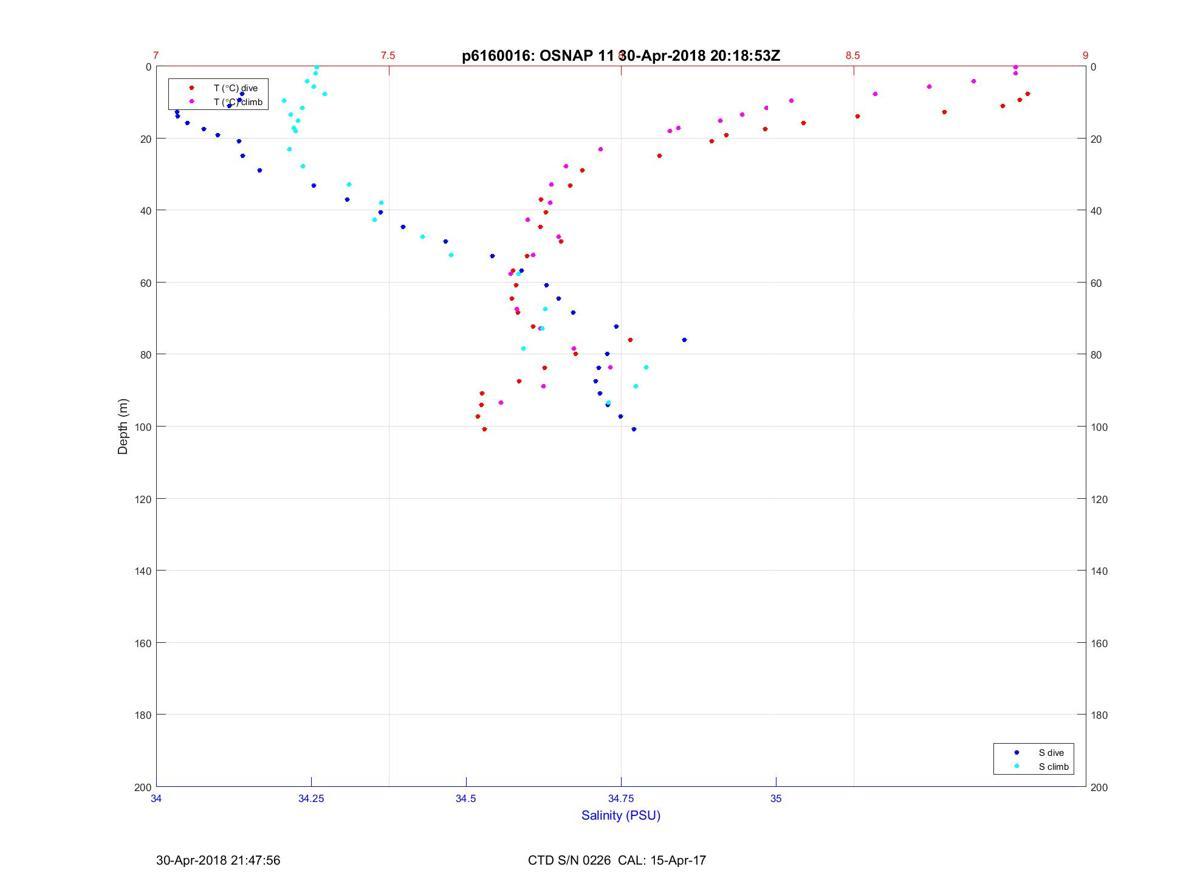The image size is (1200, 885).
Task: Click left depth axis tick 80
Action: click(145, 355)
